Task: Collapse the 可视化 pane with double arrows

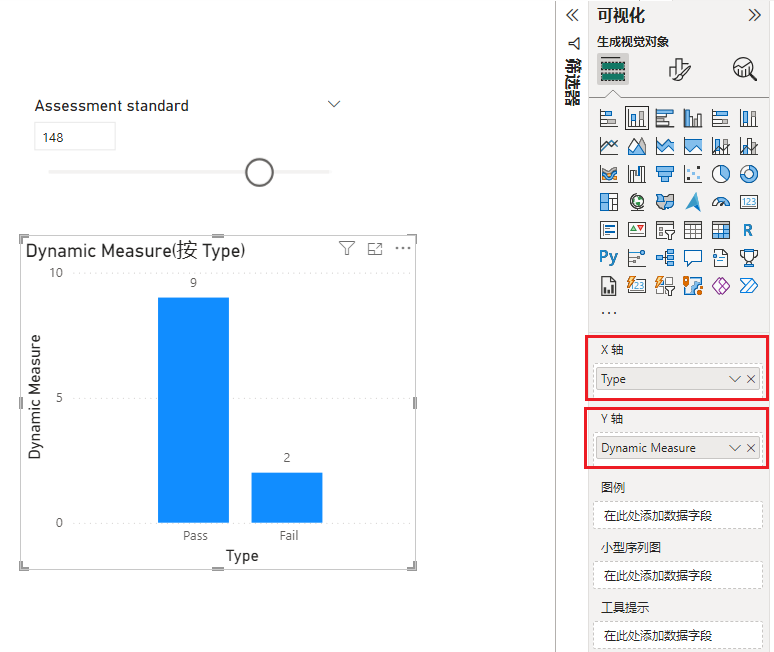Action: pos(754,15)
